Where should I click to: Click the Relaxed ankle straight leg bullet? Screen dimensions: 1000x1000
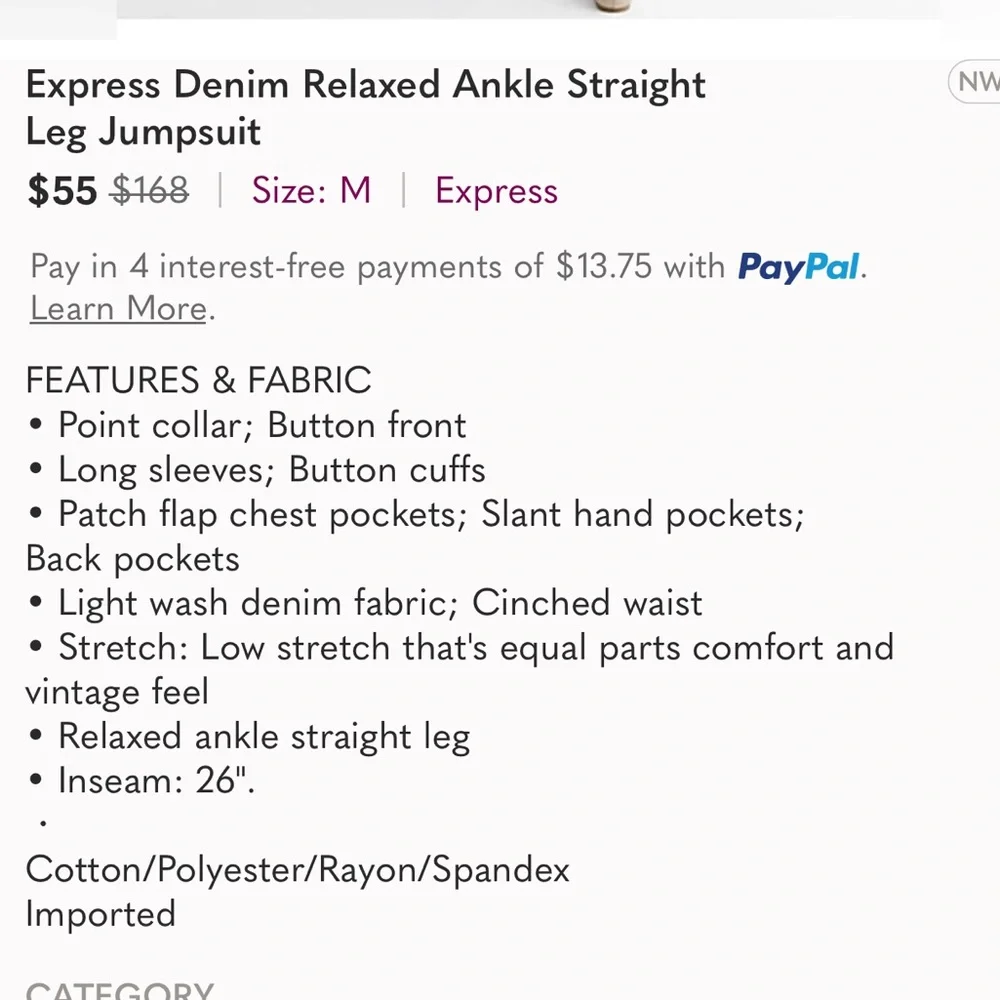tap(264, 736)
